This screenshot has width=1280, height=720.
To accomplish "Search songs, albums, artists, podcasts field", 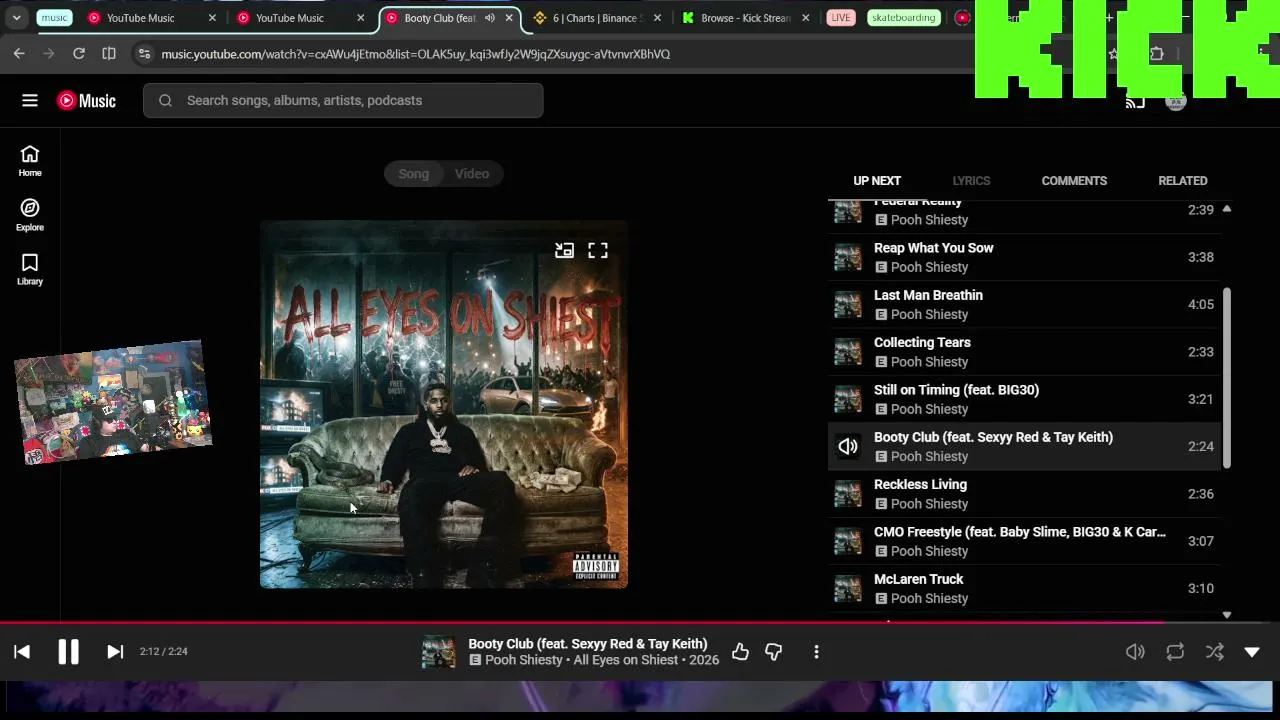I will 343,100.
